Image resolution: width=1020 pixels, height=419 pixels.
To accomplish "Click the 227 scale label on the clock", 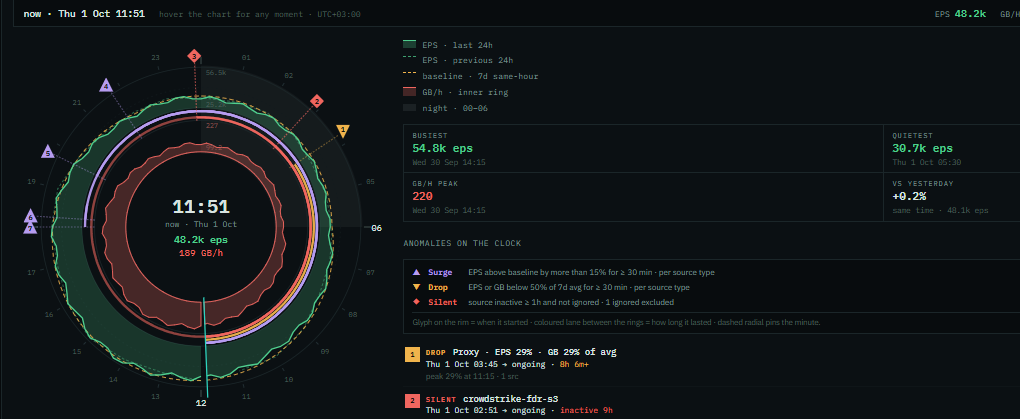I will tap(212, 126).
